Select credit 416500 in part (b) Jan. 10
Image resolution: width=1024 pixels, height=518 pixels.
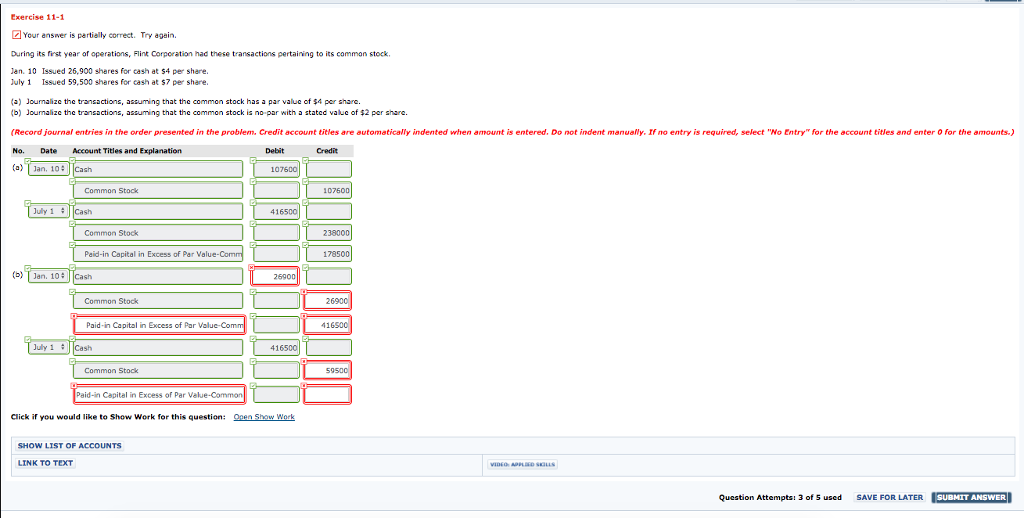pyautogui.click(x=328, y=325)
